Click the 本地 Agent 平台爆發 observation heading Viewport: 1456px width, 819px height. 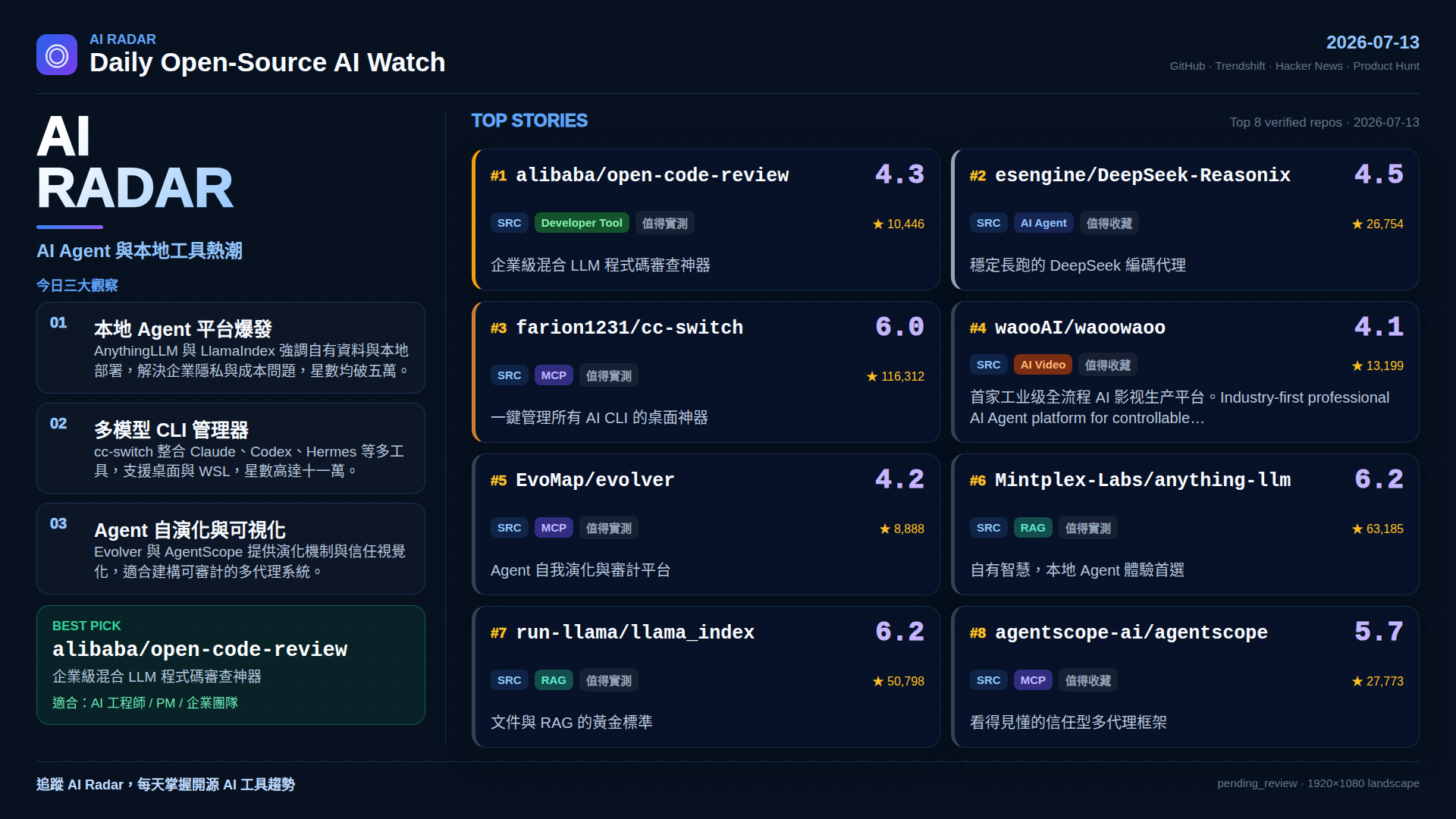click(x=183, y=329)
